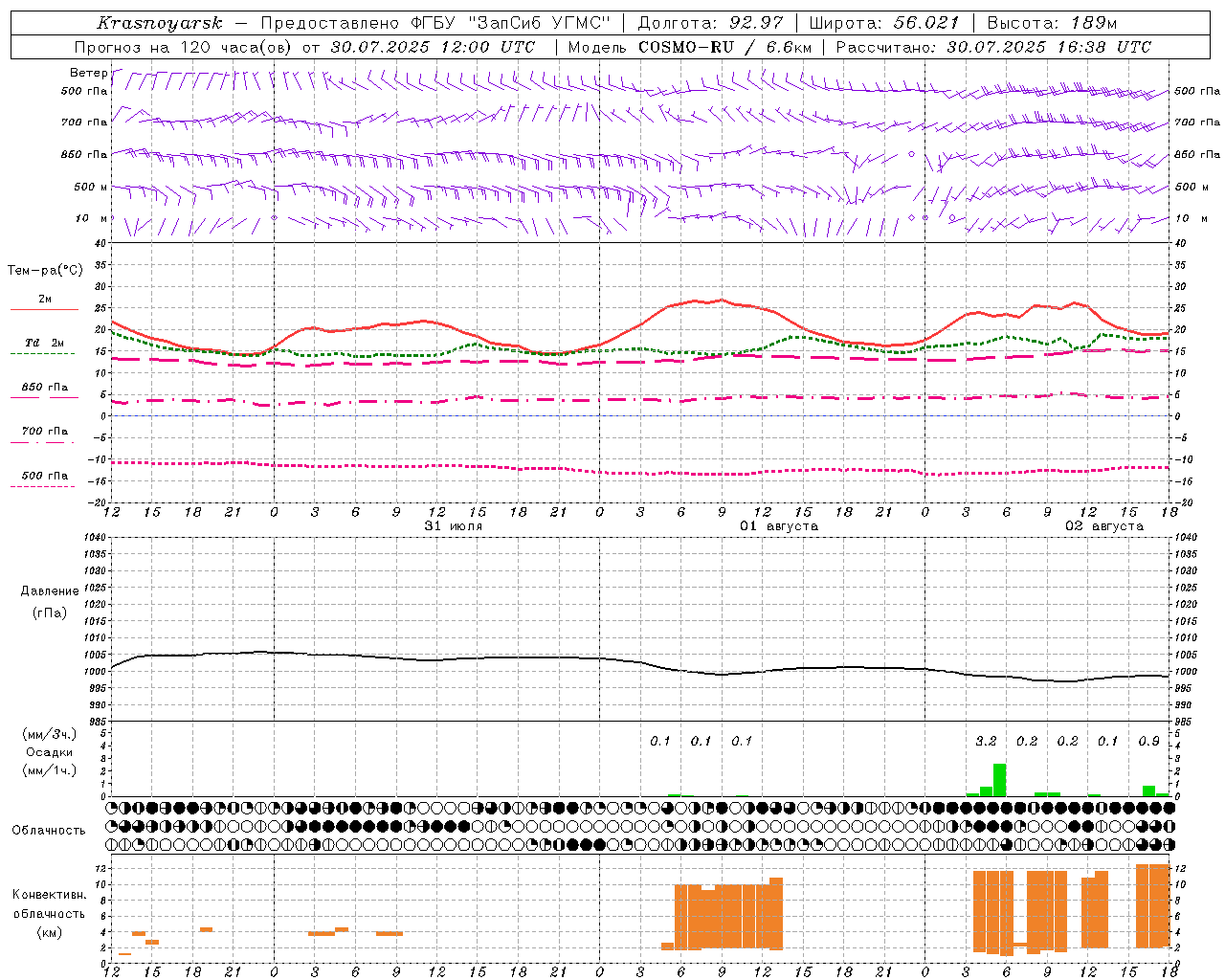
Task: Click the dash-dot line sample under legend '700 гПа'
Action: [x=42, y=442]
